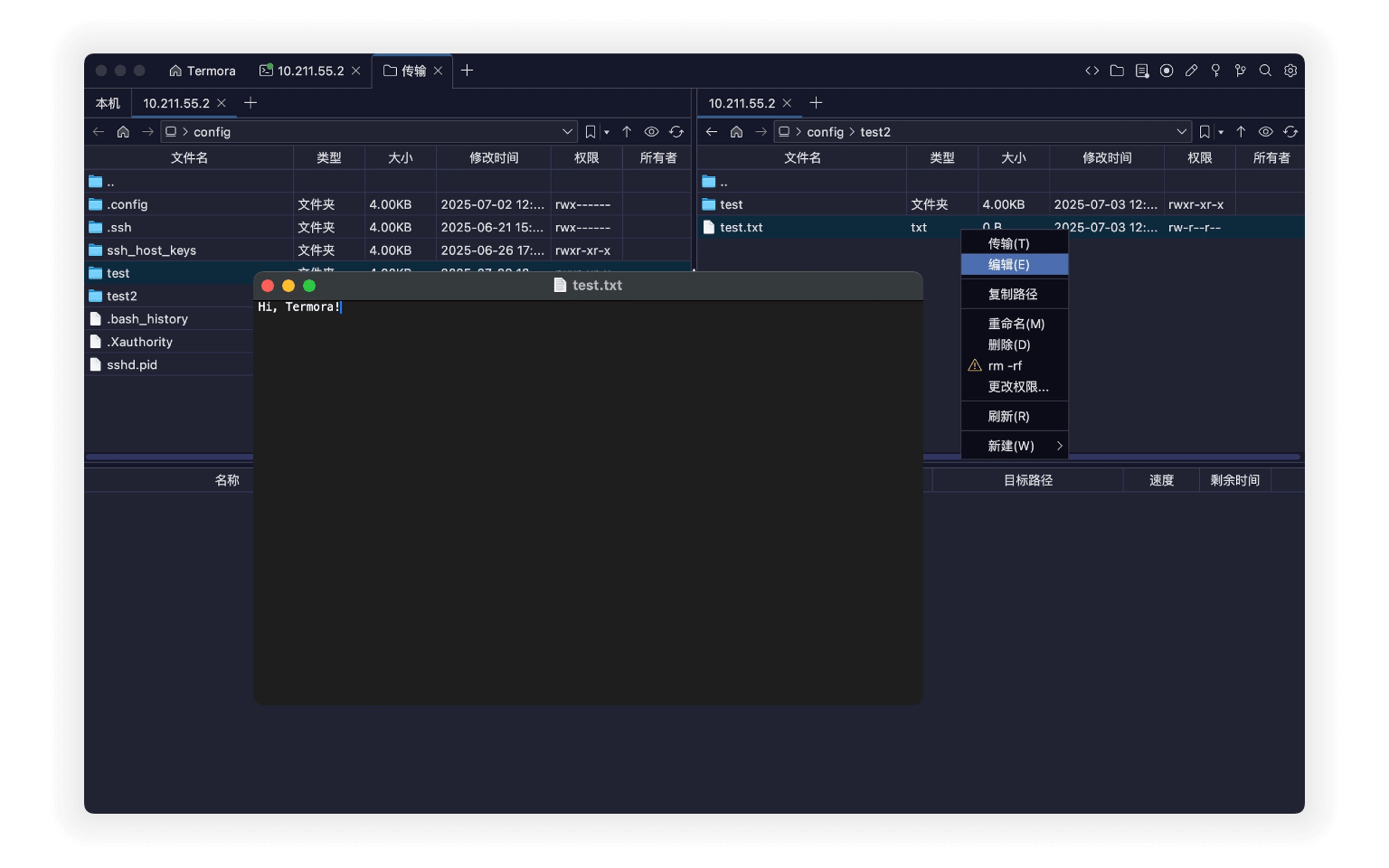1389x868 pixels.
Task: Click the search magnifier icon in top toolbar
Action: pyautogui.click(x=1265, y=71)
